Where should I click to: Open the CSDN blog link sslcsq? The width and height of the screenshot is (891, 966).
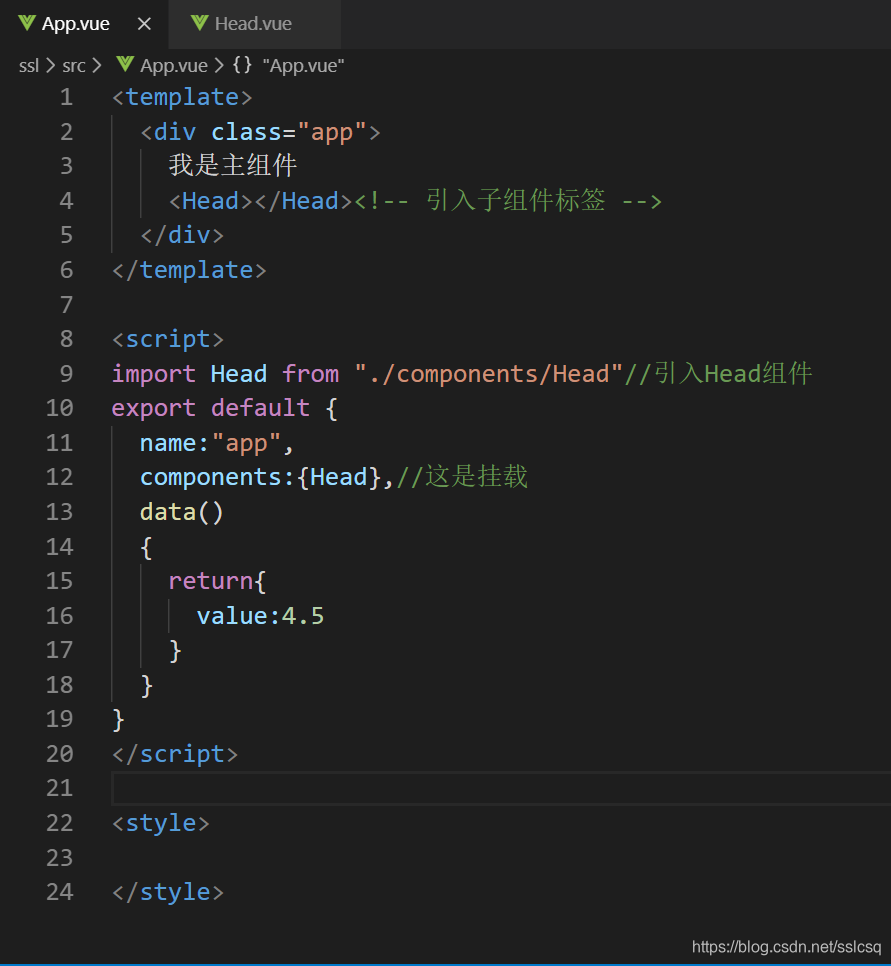[x=786, y=946]
